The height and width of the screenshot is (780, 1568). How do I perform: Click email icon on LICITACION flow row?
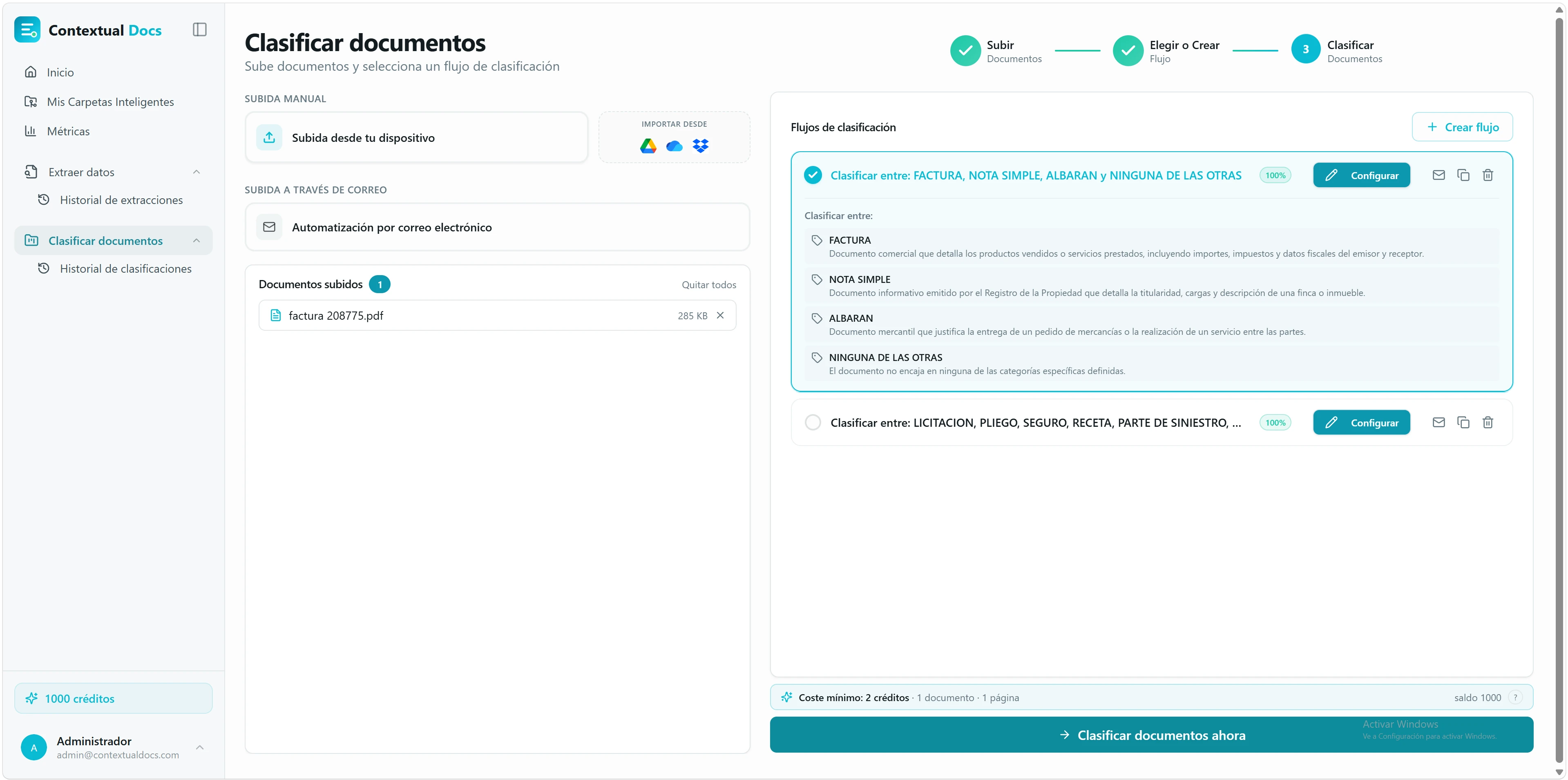(x=1439, y=423)
